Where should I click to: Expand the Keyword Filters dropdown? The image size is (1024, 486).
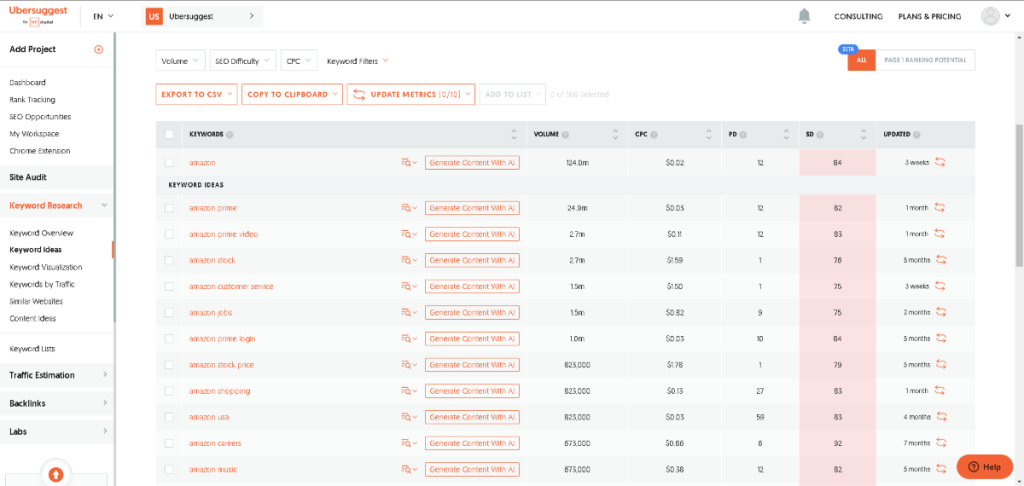(x=358, y=61)
